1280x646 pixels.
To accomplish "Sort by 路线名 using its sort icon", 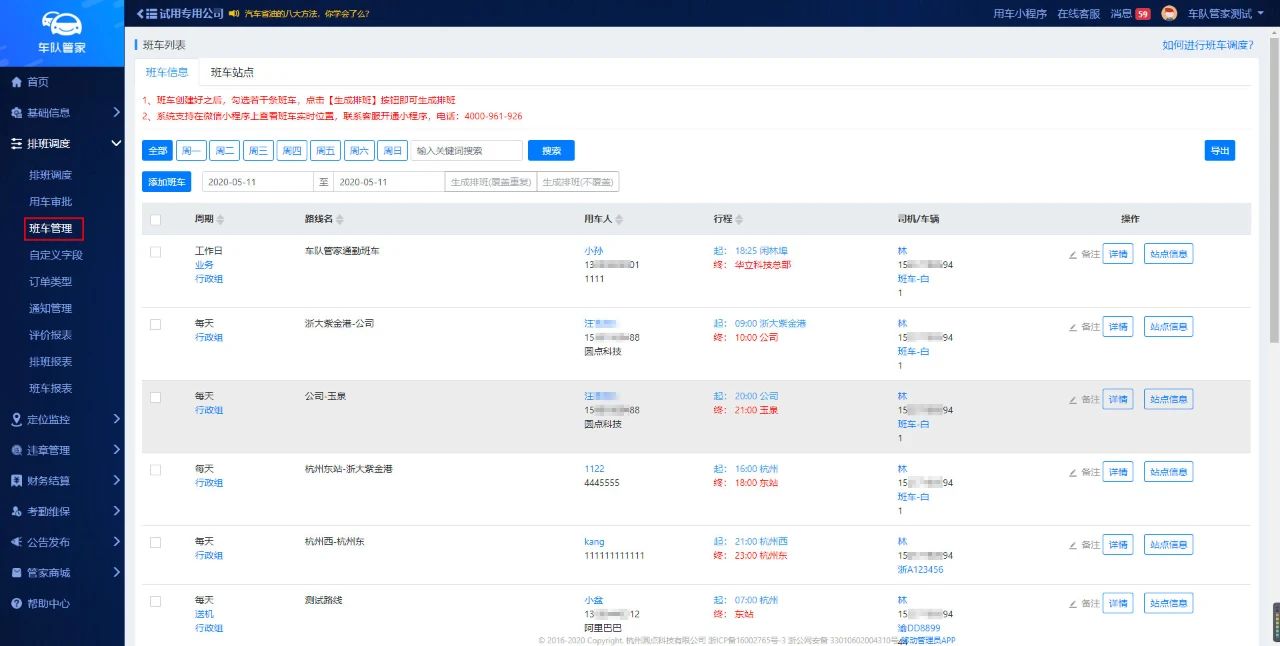I will 340,219.
